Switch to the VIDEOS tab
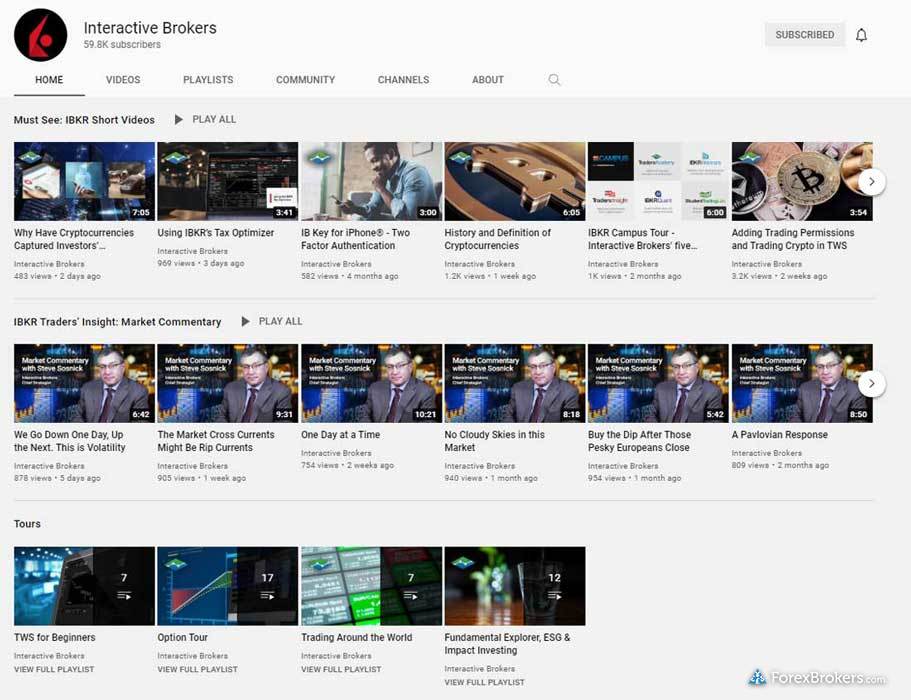The width and height of the screenshot is (911, 700). 123,80
